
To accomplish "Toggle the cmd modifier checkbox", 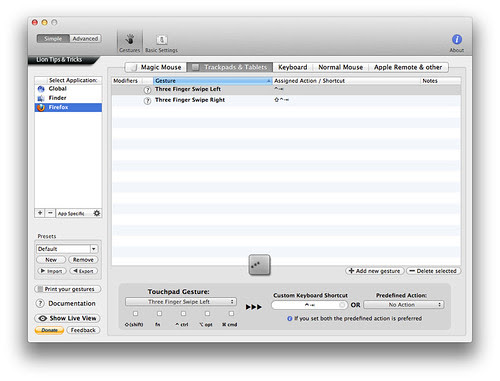I will [231, 314].
